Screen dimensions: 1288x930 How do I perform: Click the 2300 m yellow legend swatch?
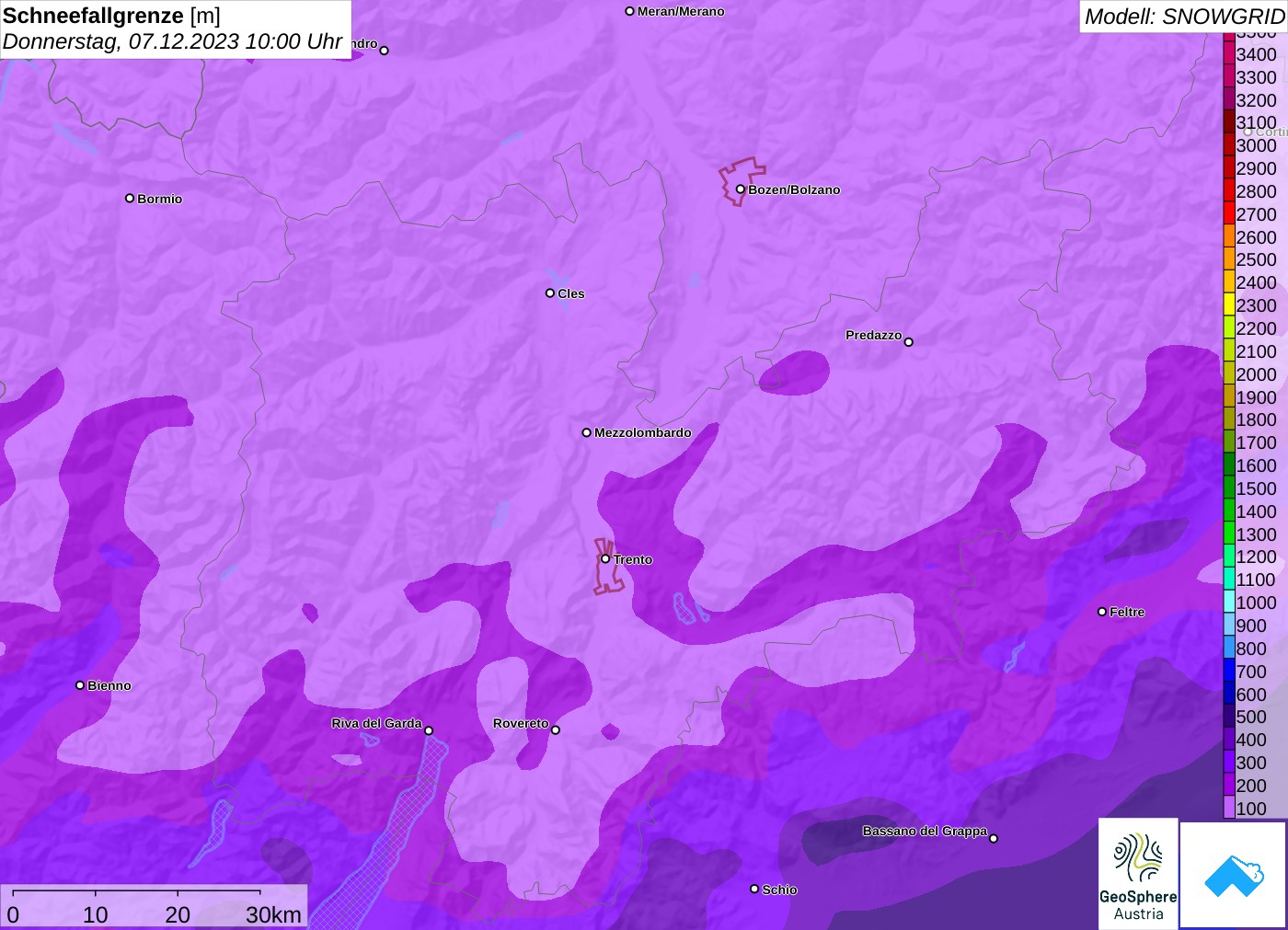click(x=1229, y=305)
